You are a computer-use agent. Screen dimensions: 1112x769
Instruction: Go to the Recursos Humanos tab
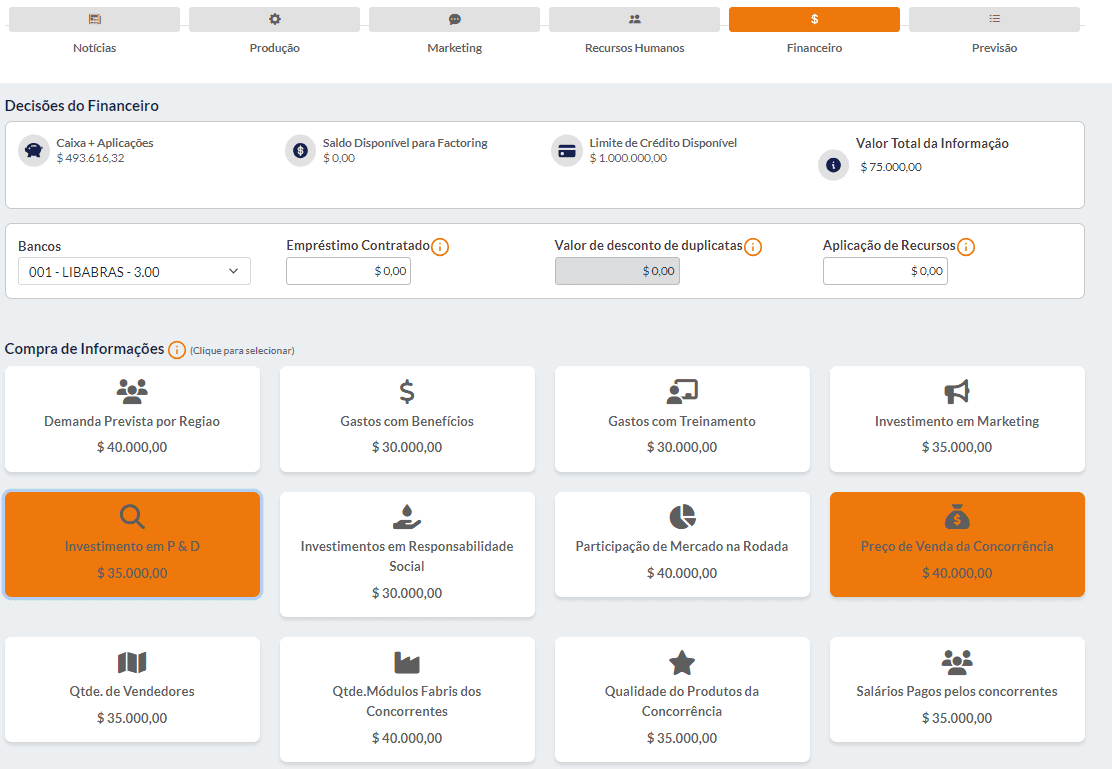pos(634,20)
